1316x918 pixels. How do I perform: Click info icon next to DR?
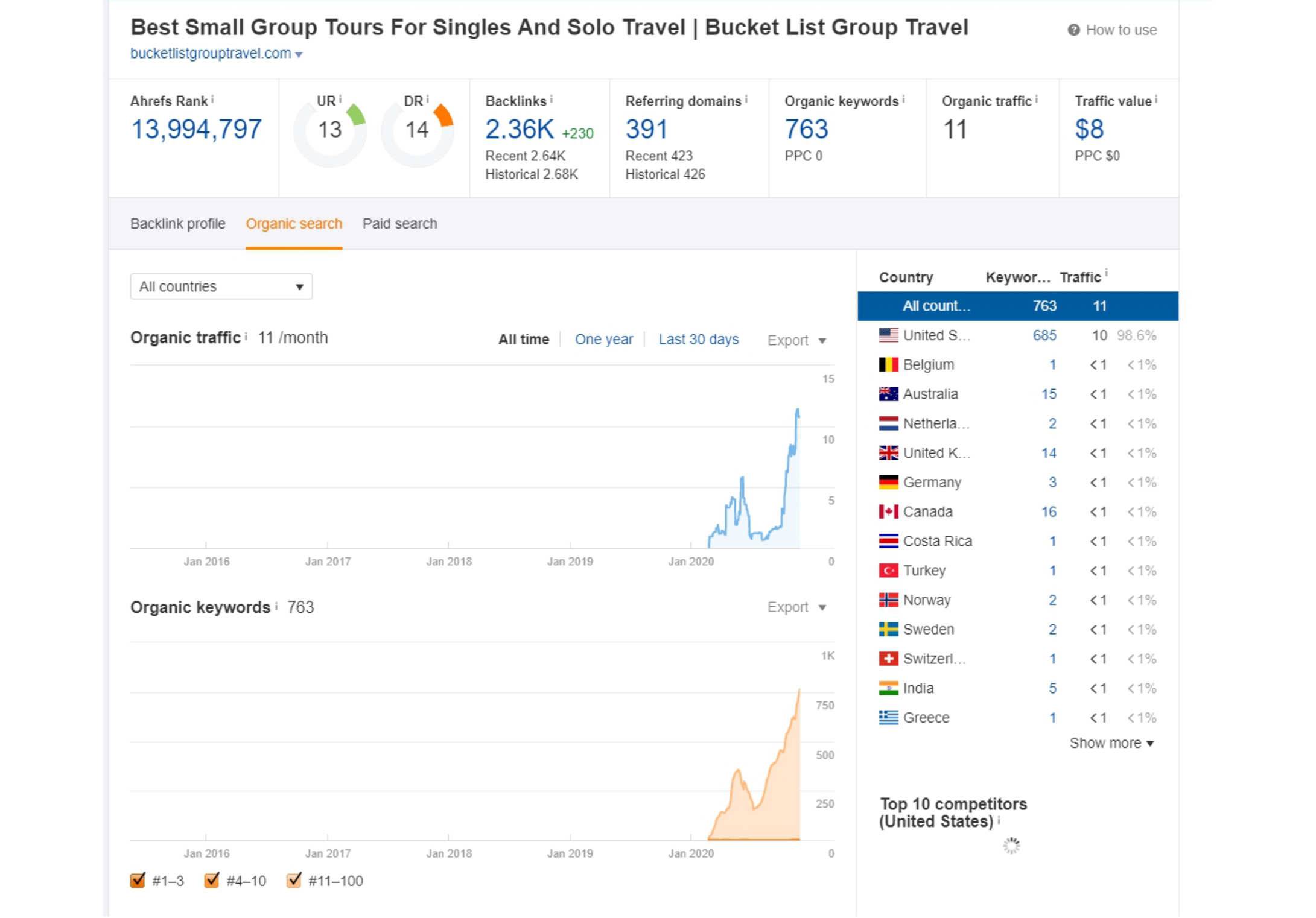(427, 99)
